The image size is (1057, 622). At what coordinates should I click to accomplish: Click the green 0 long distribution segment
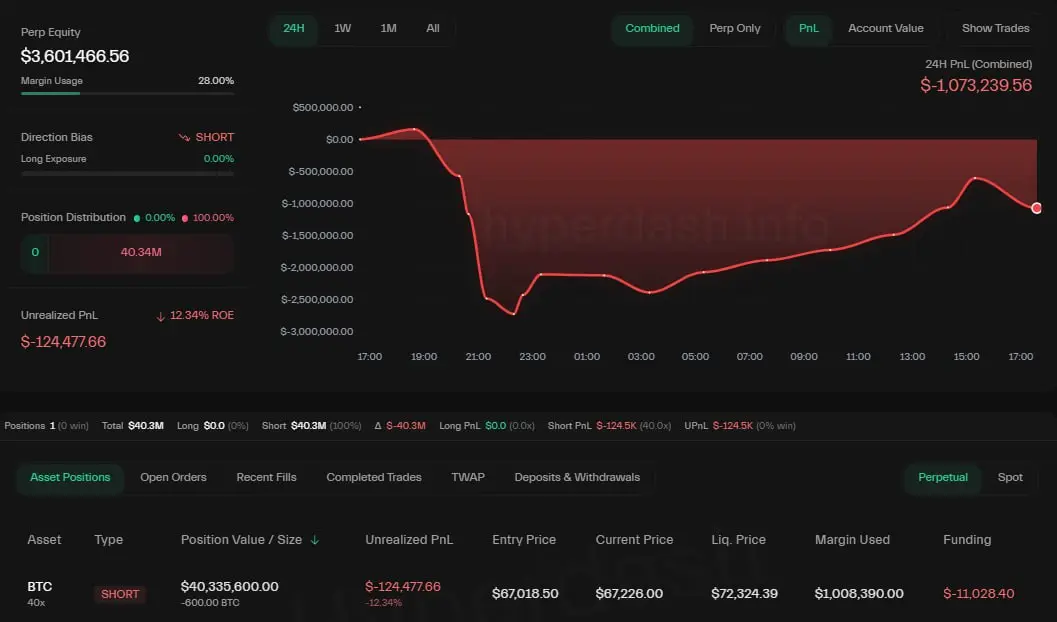[35, 253]
